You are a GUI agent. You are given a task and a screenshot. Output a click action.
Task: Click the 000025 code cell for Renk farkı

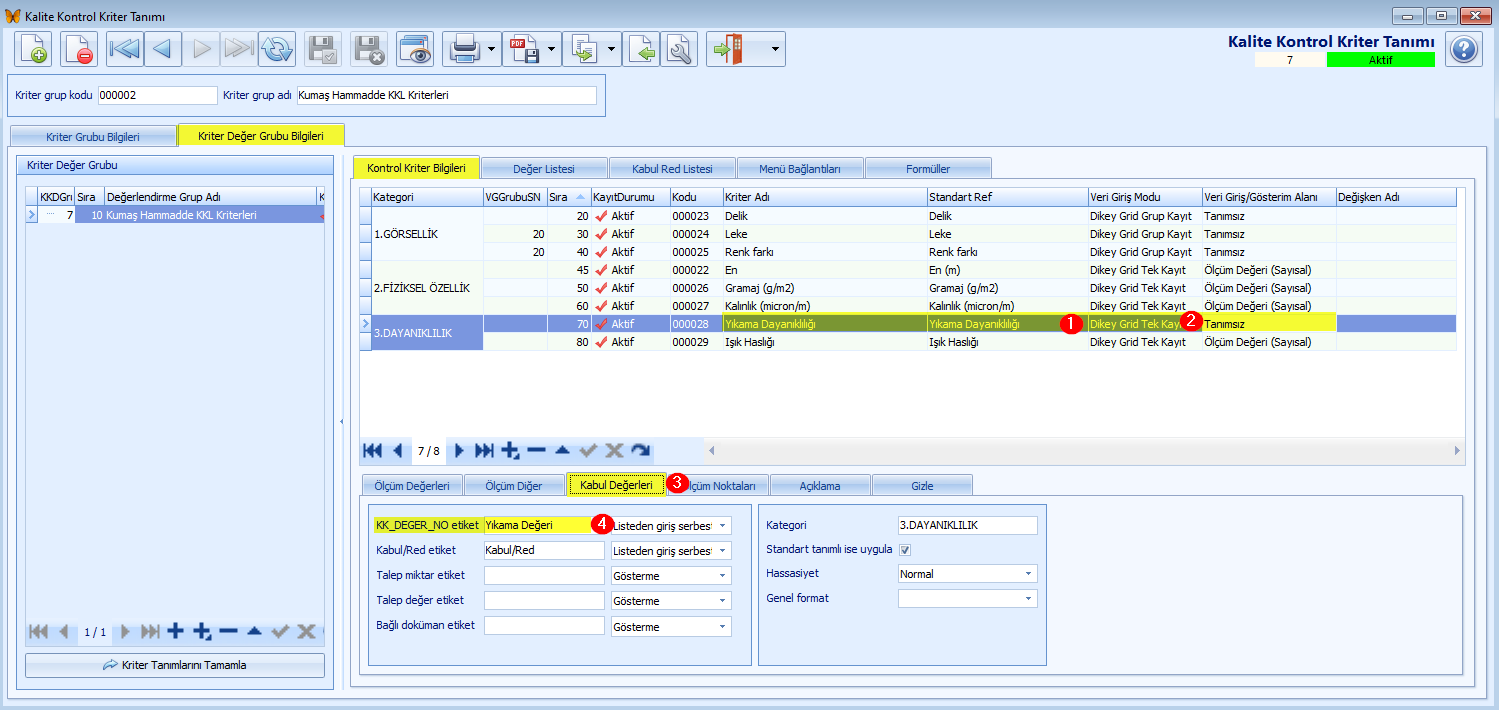tap(696, 252)
